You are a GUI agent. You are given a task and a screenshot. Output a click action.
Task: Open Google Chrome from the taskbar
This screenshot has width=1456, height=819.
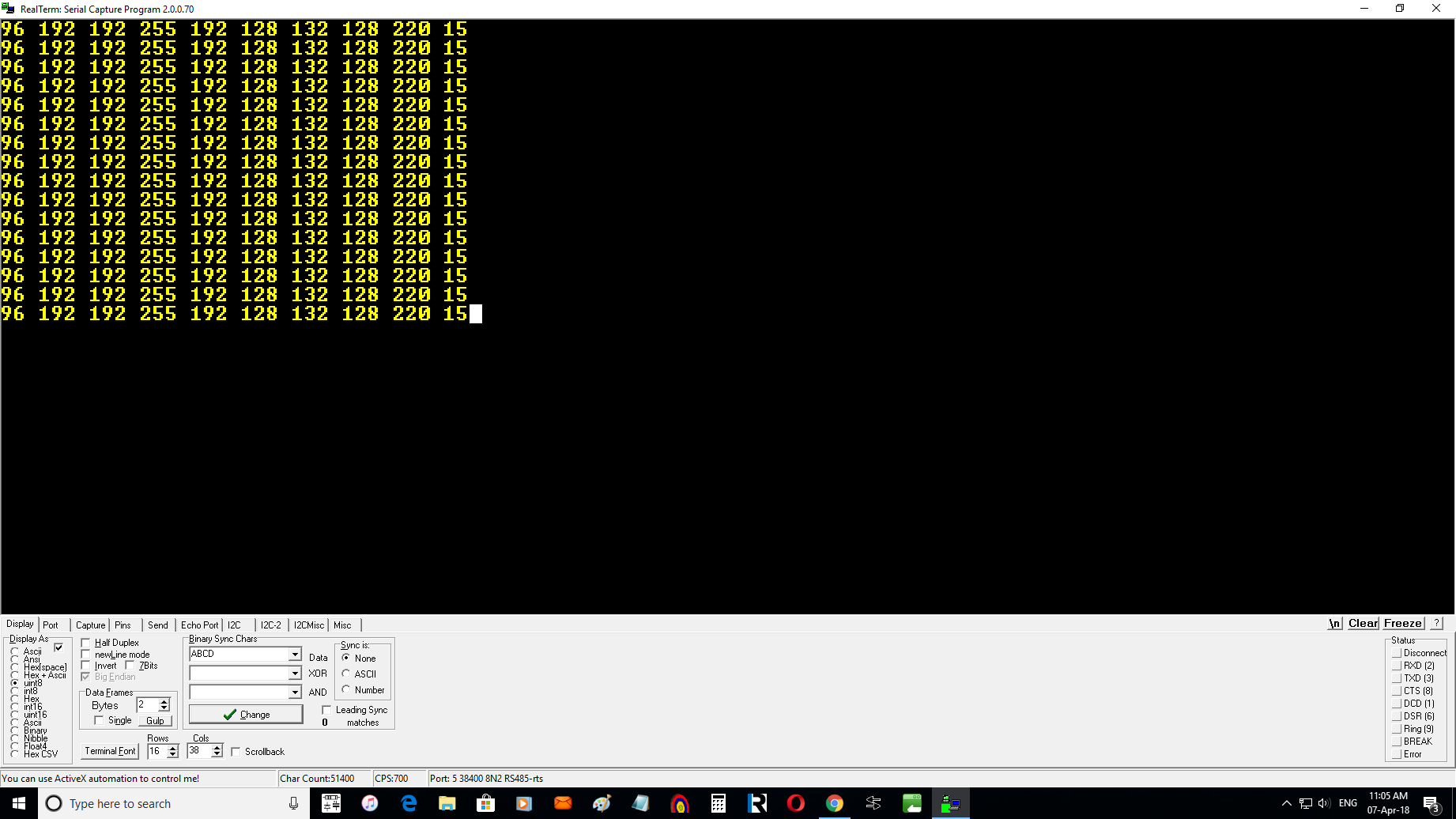tap(834, 803)
